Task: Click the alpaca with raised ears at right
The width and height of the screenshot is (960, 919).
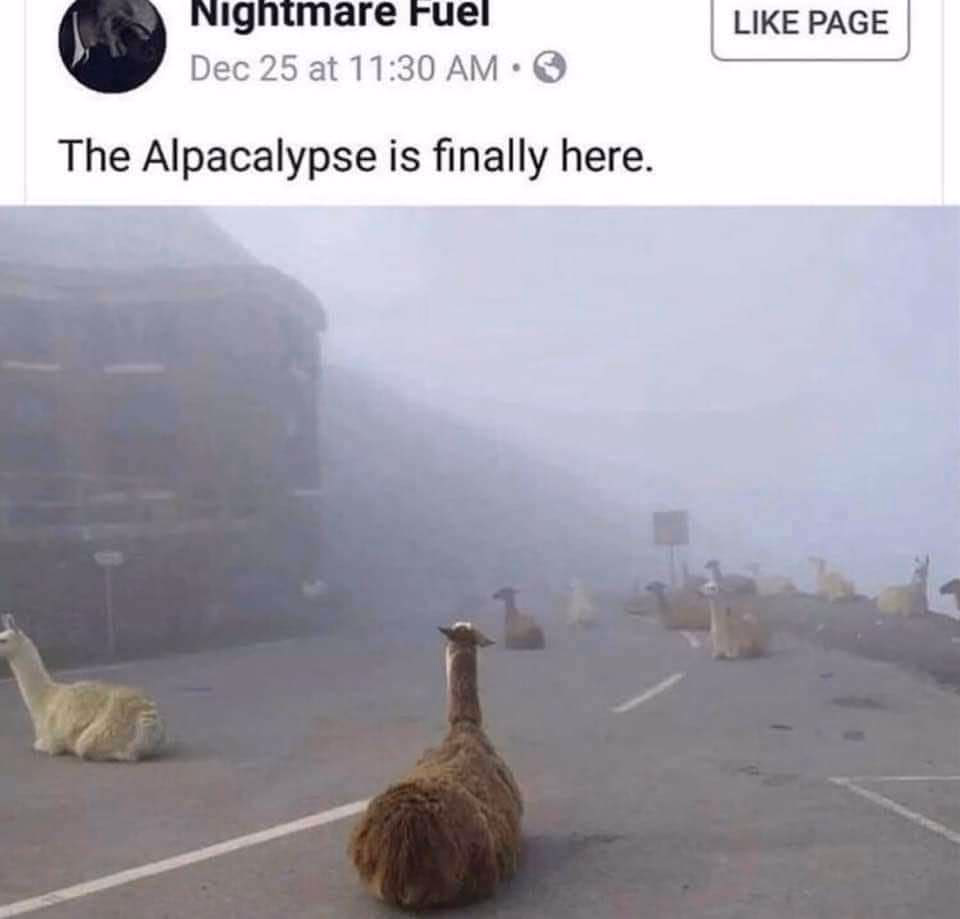Action: click(906, 587)
